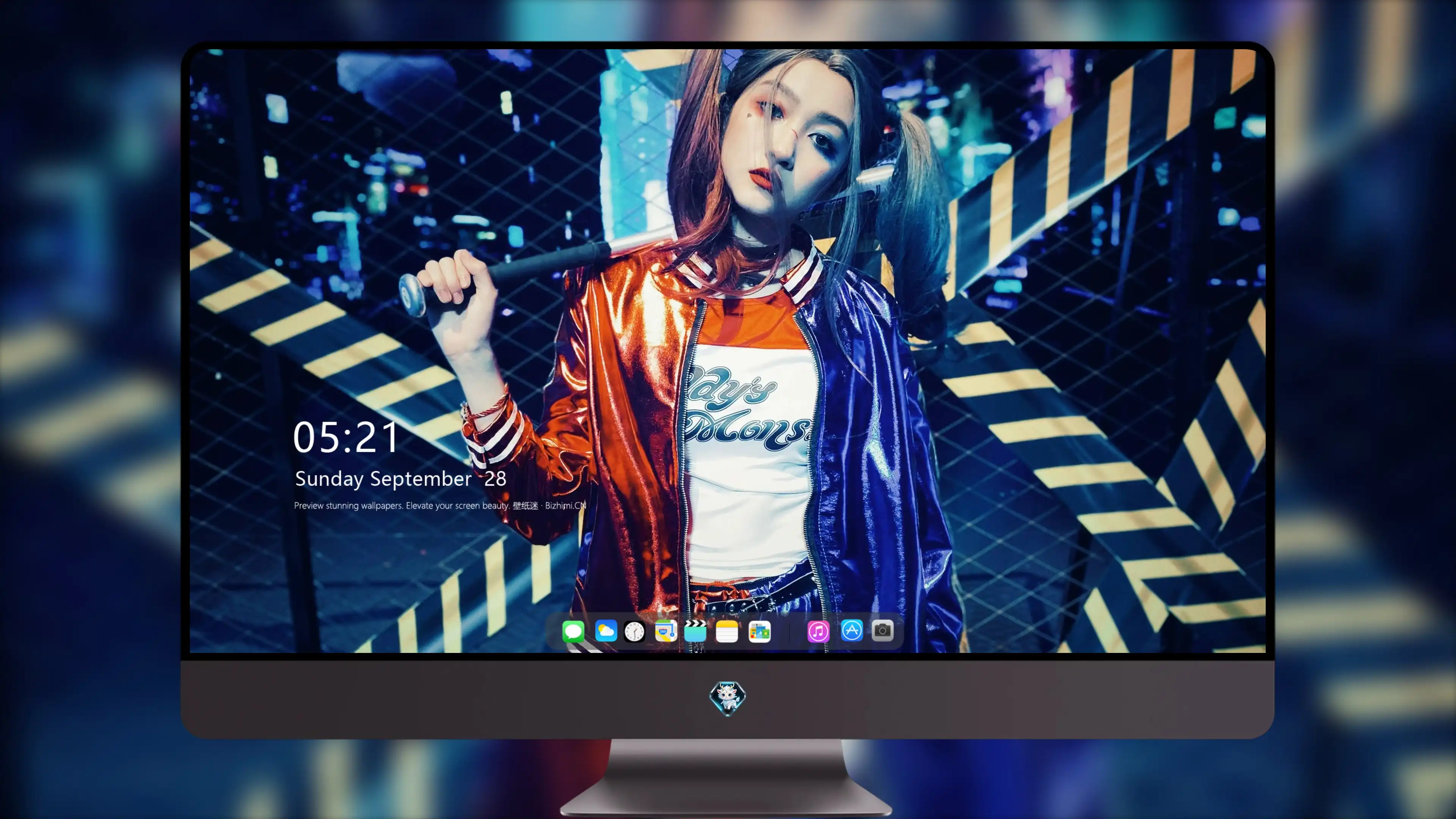1456x819 pixels.
Task: Open the yellow Notes app in the dock
Action: [x=727, y=631]
